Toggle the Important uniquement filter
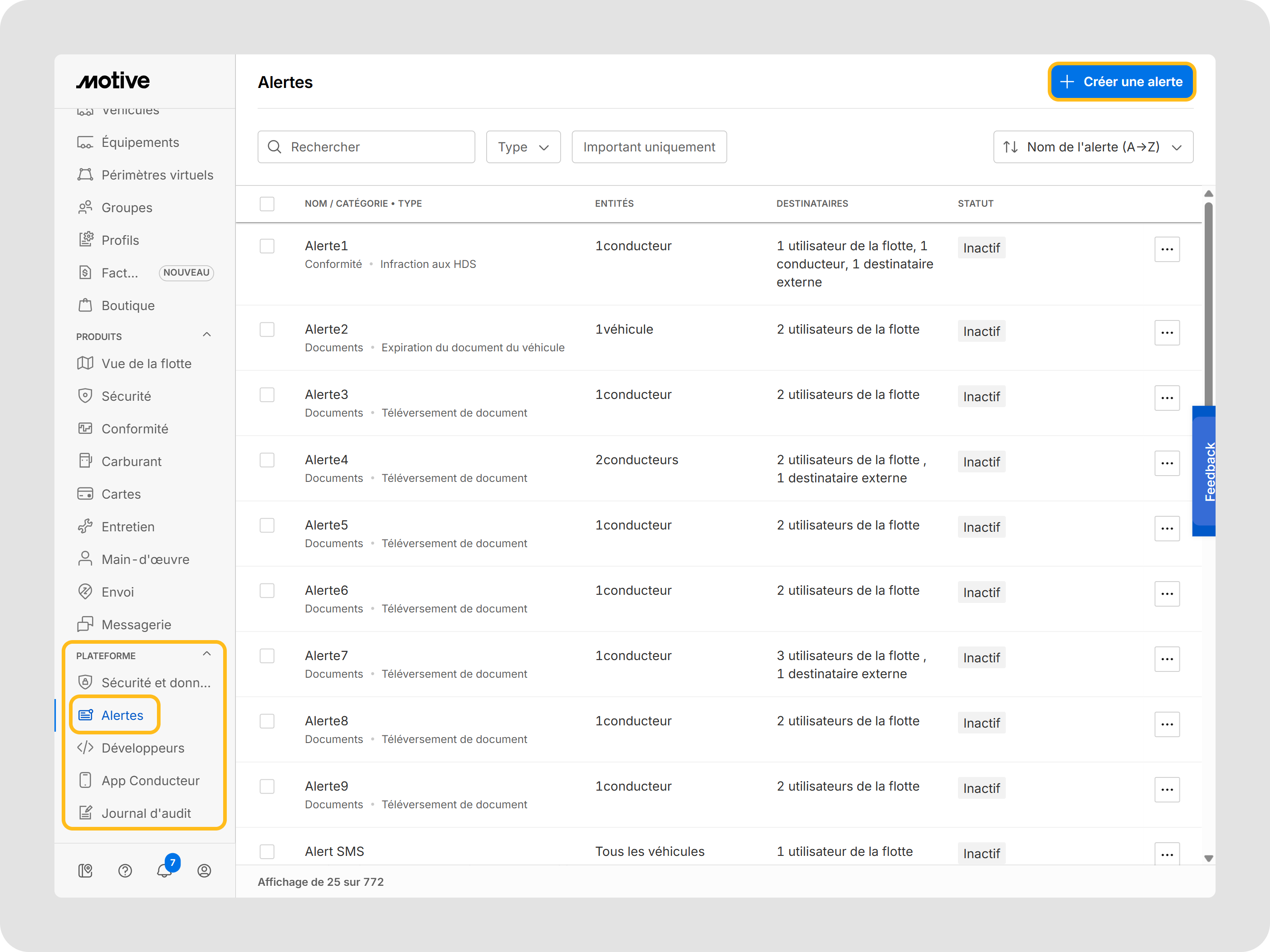 coord(649,147)
